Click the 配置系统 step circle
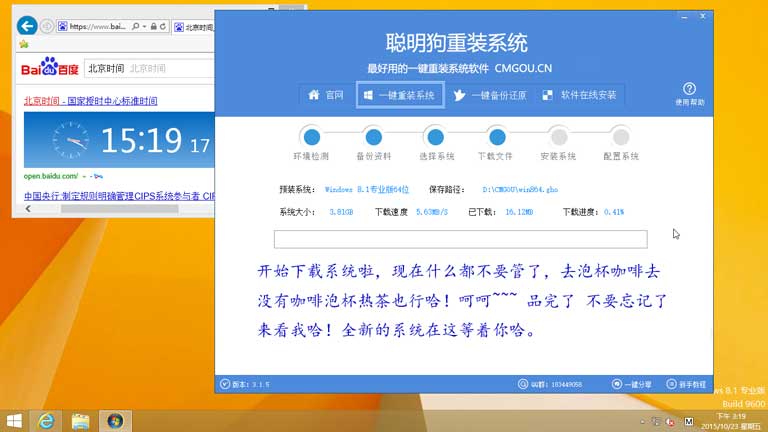The height and width of the screenshot is (432, 768). [620, 137]
